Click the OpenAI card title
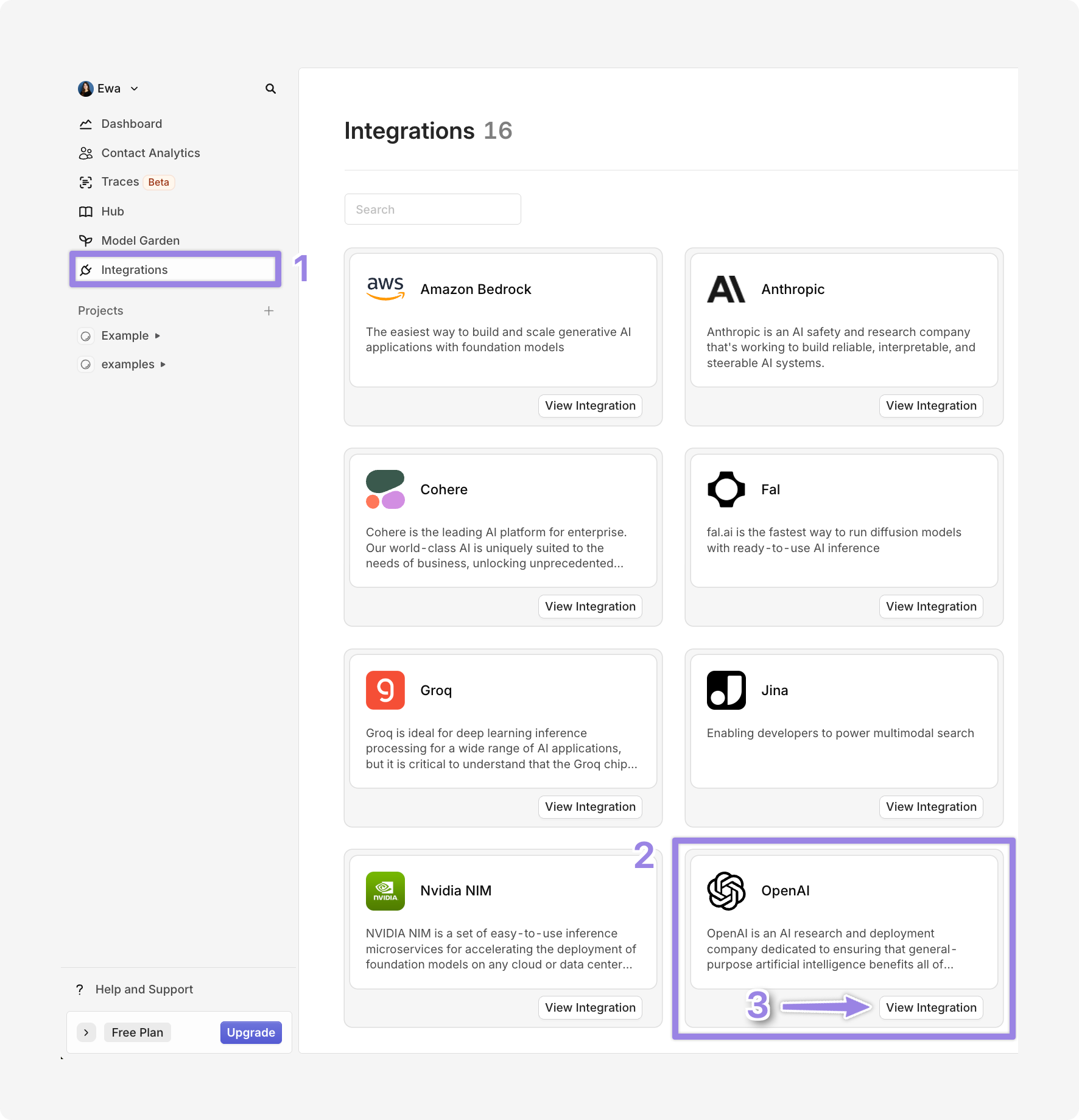The height and width of the screenshot is (1120, 1079). coord(786,891)
